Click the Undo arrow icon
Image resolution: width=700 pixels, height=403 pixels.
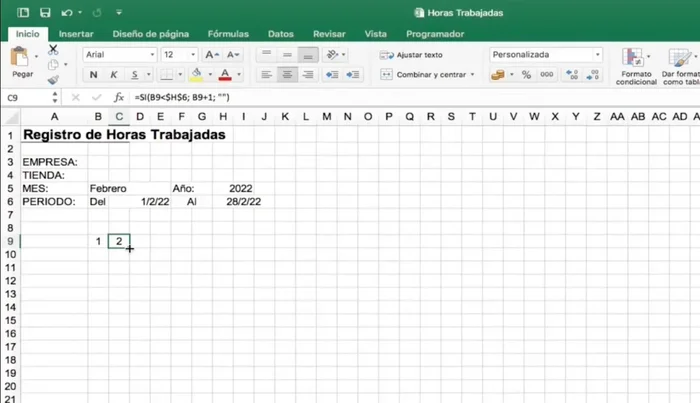(67, 12)
